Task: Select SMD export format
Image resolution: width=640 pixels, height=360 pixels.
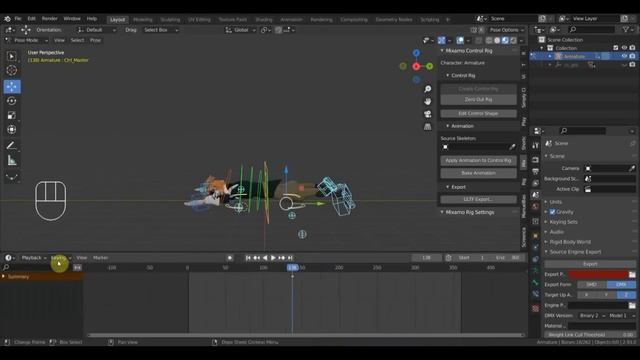Action: (x=591, y=284)
